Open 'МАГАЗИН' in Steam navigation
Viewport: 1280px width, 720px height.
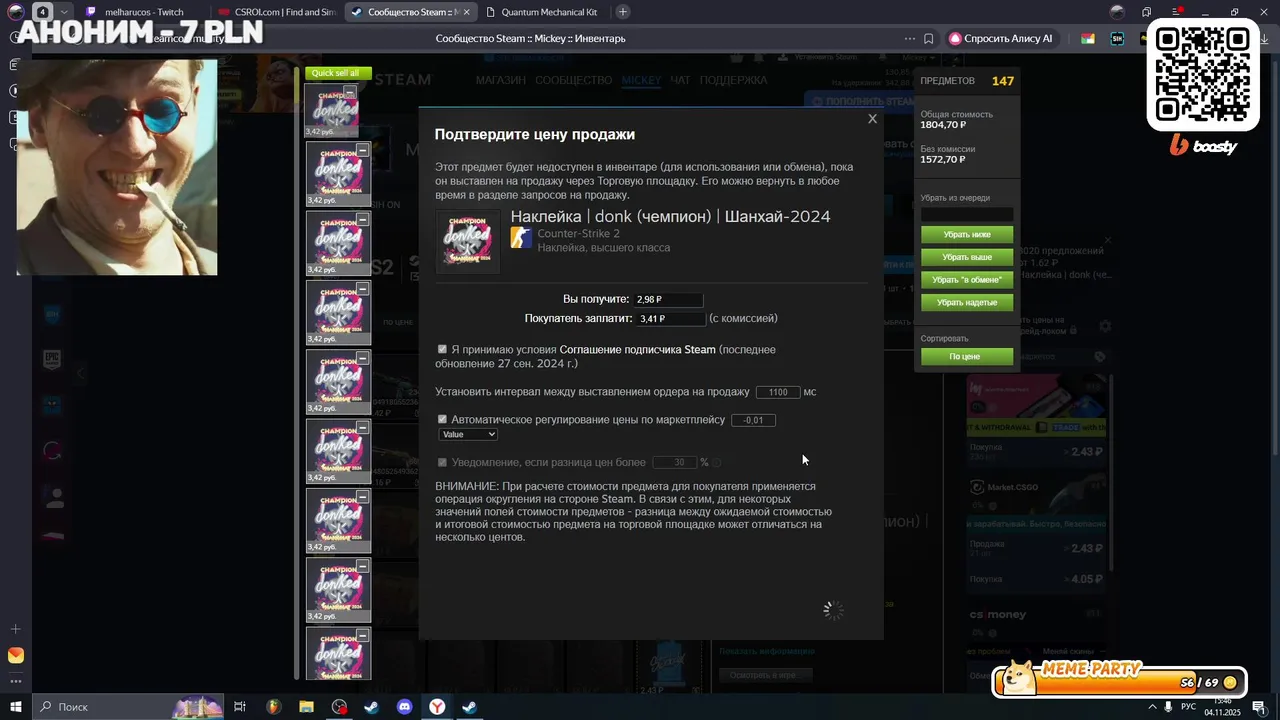point(501,80)
